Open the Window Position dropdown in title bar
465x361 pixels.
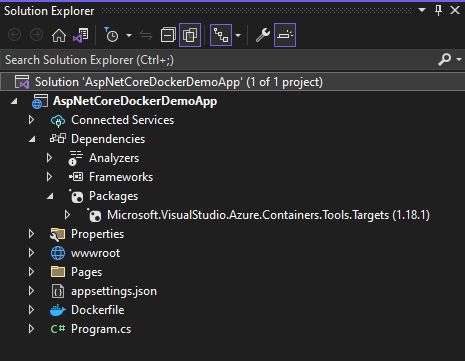(422, 10)
